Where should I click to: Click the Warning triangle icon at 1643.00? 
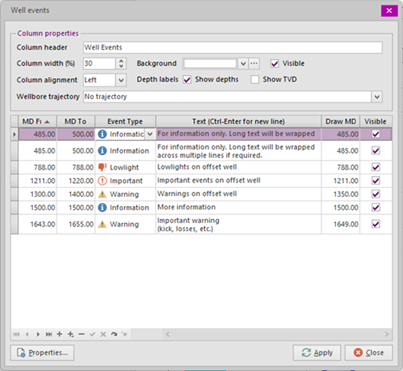102,224
